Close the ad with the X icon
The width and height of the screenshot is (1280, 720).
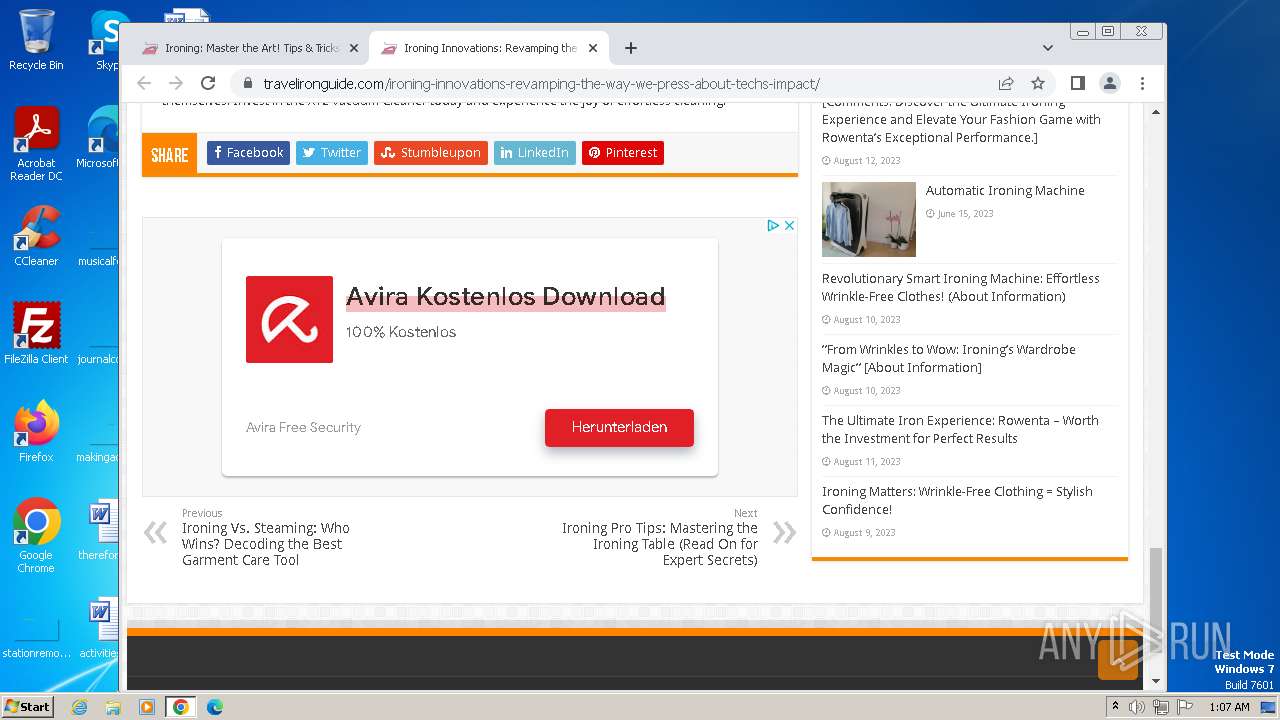pos(789,226)
